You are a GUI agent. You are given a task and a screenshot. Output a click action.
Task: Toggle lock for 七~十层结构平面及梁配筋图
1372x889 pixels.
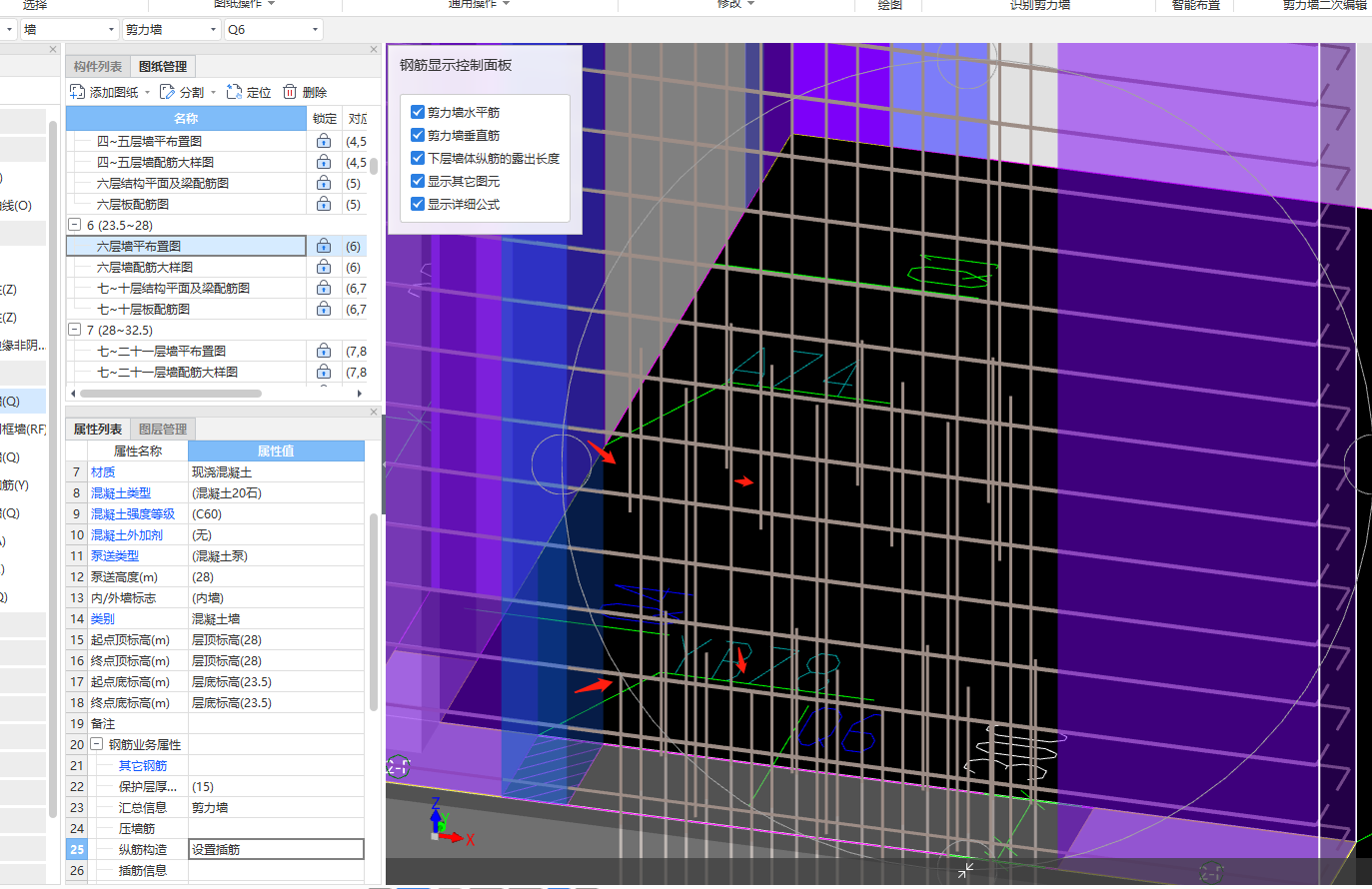(324, 288)
